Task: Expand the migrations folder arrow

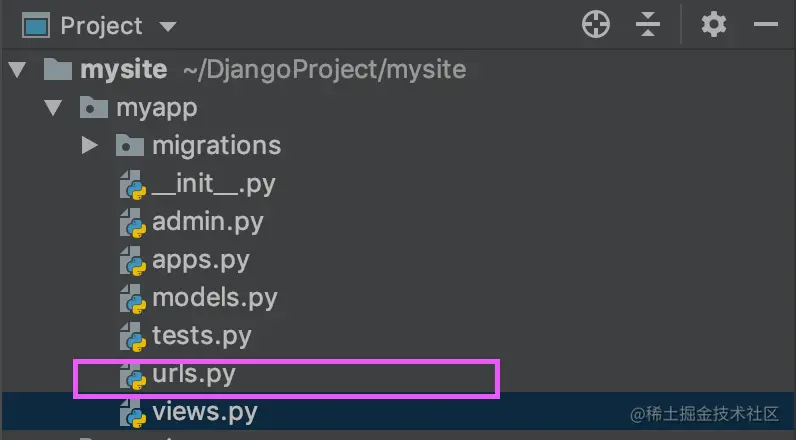Action: (90, 146)
